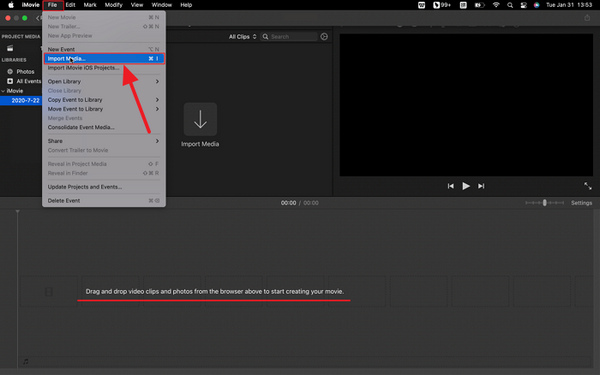Choose New Event from File menu
The image size is (600, 375).
click(103, 49)
